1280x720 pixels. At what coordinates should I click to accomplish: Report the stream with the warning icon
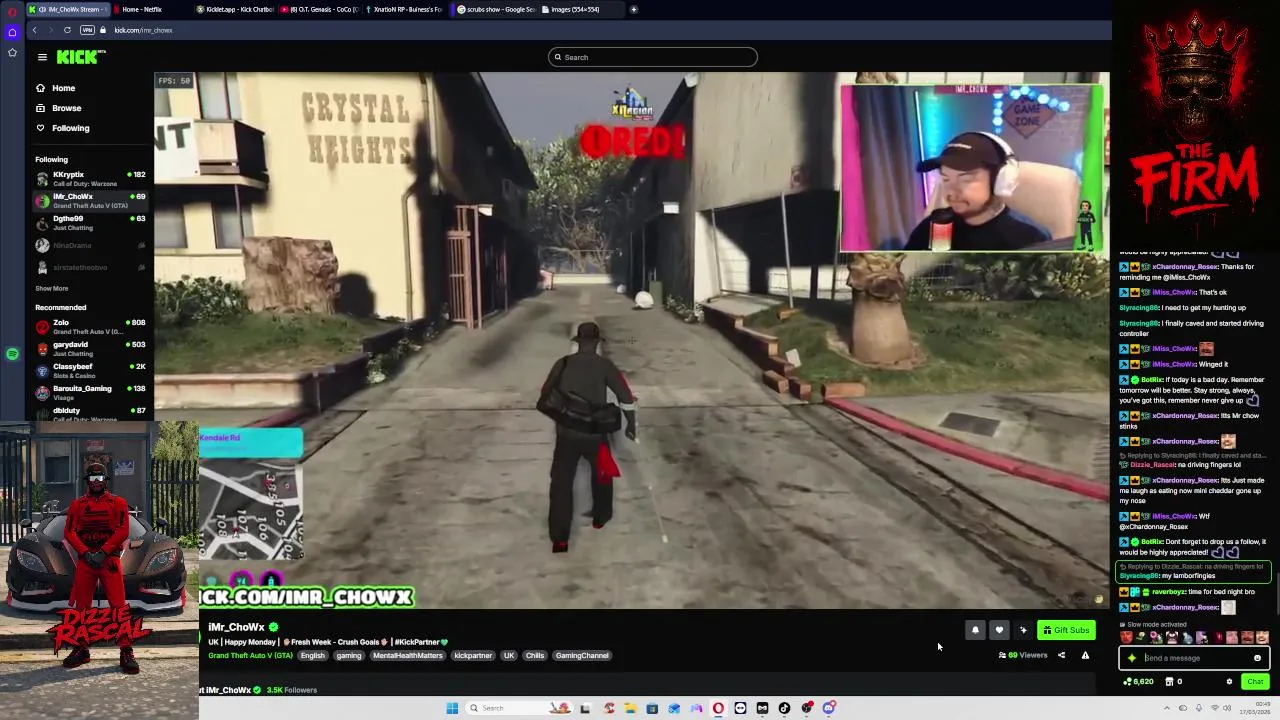(1085, 655)
